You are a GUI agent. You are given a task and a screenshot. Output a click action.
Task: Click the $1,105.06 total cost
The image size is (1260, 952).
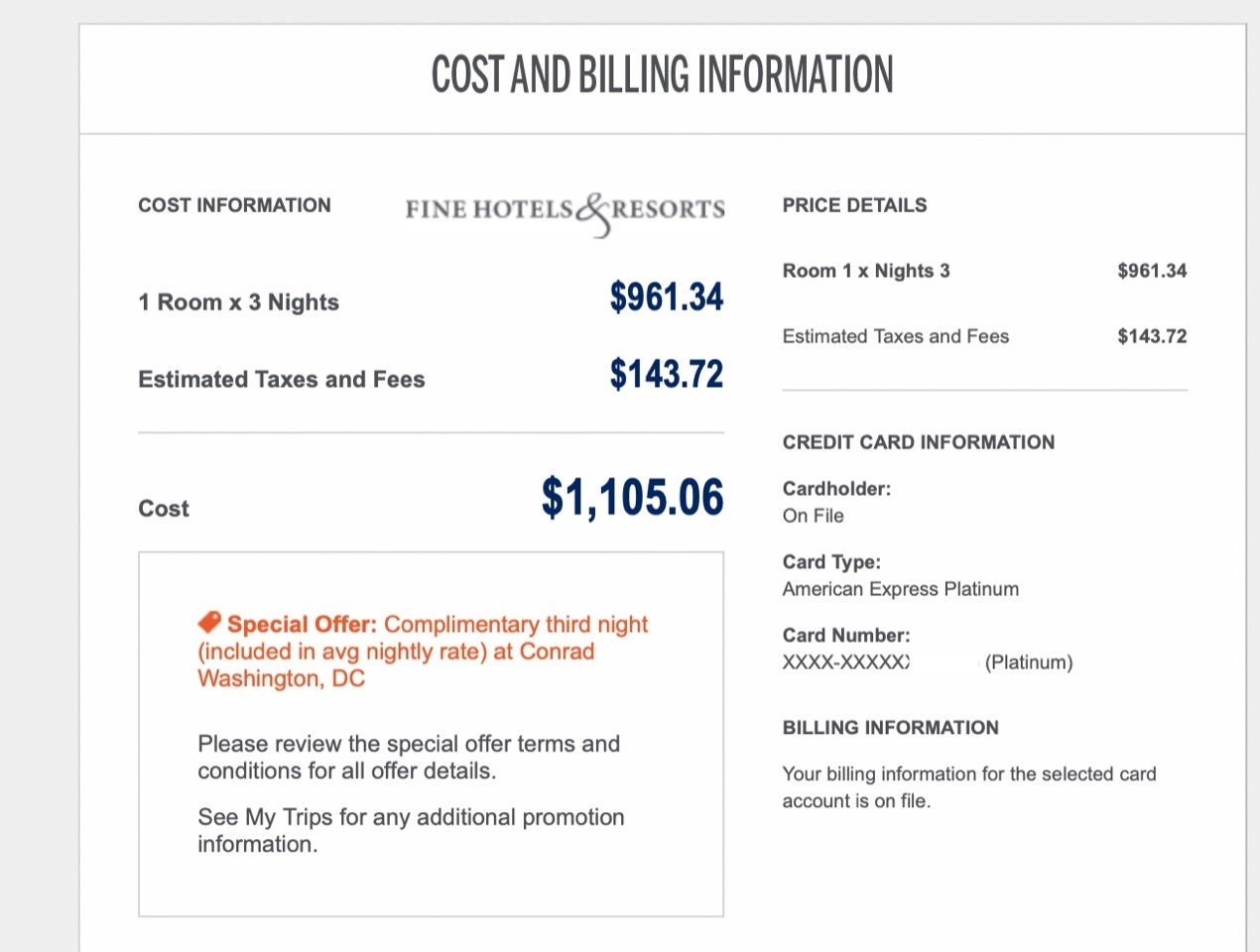tap(632, 498)
